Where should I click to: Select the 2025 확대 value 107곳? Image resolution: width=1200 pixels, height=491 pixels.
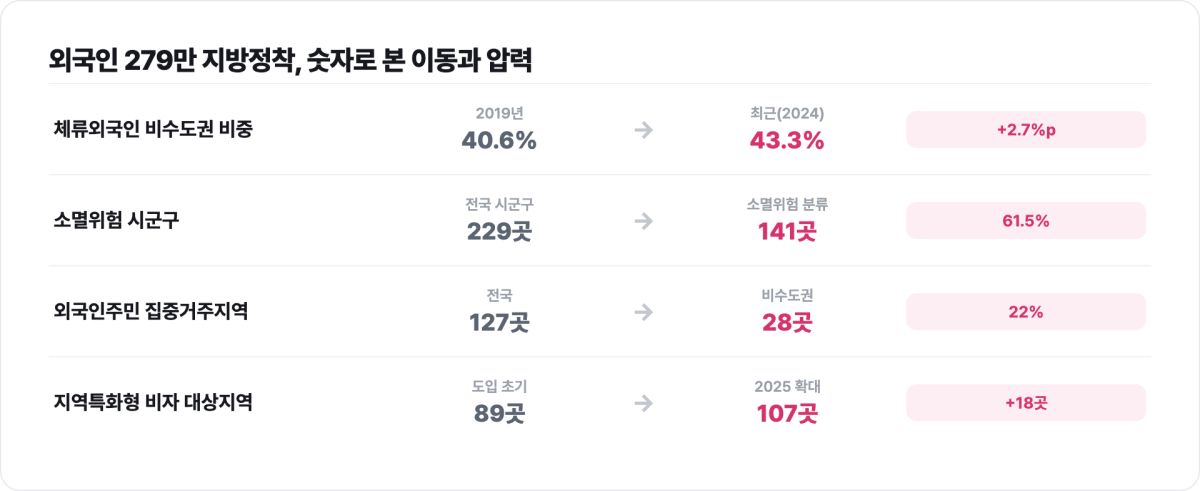coord(787,414)
